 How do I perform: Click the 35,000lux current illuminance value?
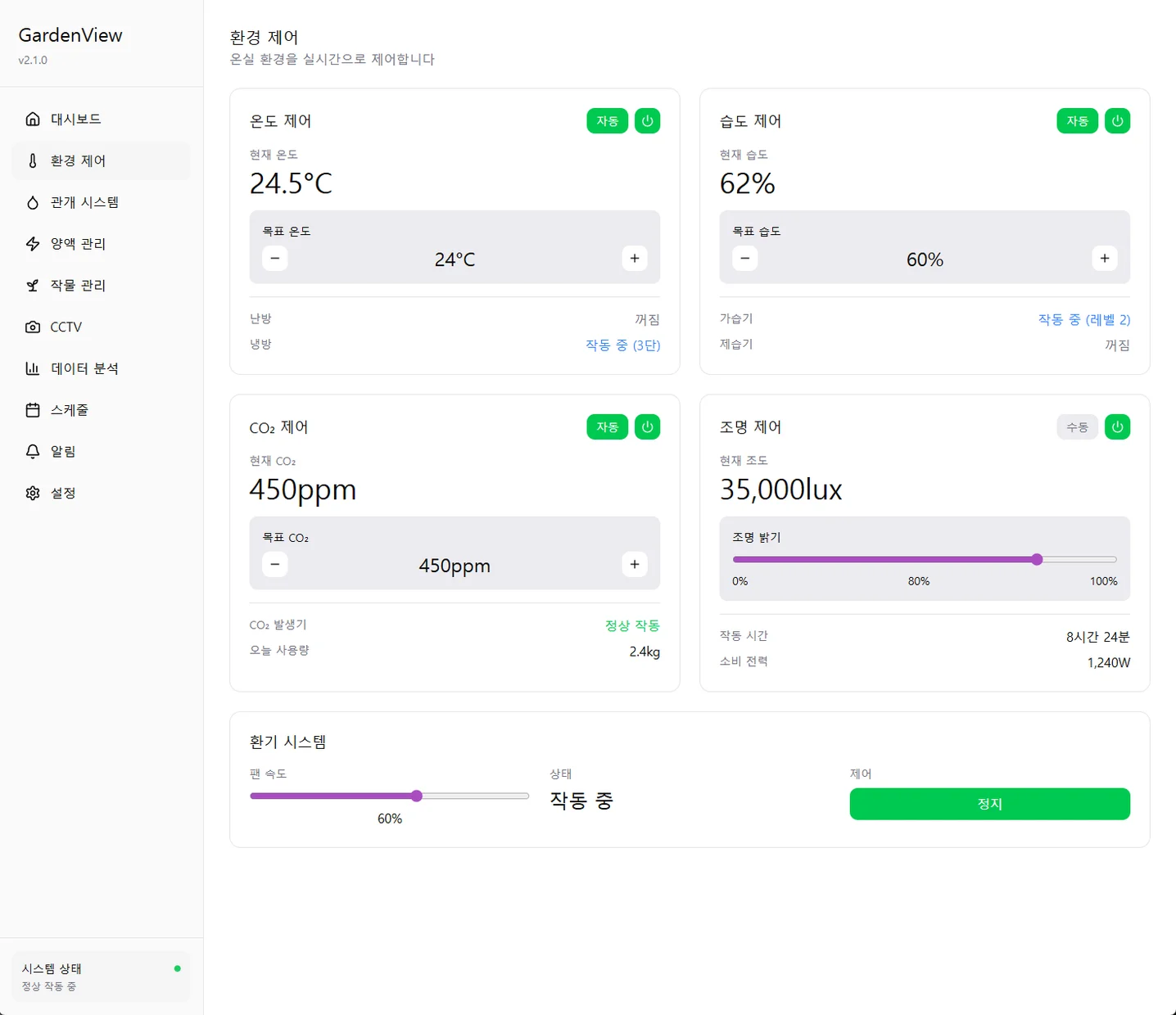tap(781, 489)
